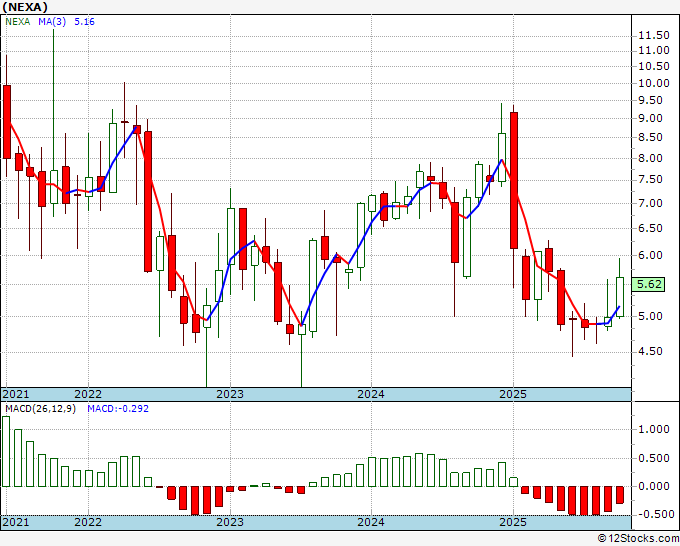Click the tallest MACD bar at far left

[6, 451]
